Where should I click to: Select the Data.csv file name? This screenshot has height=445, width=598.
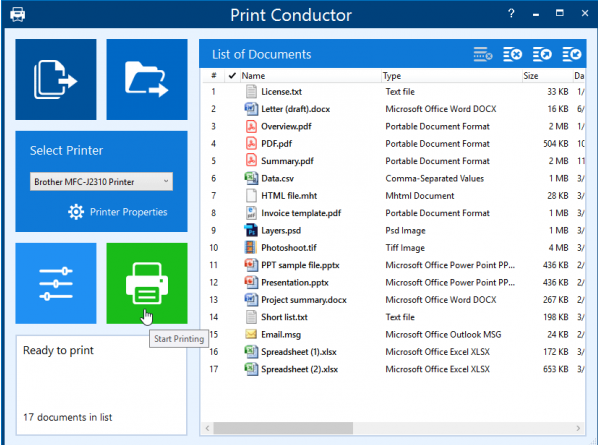coord(277,178)
